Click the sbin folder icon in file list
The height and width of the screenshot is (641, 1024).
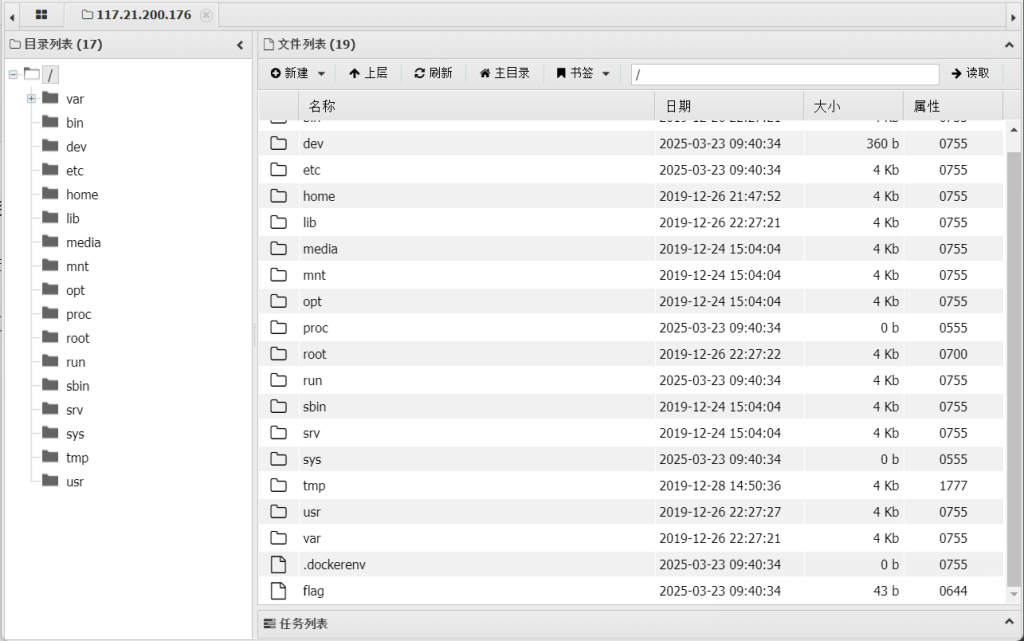tap(278, 407)
